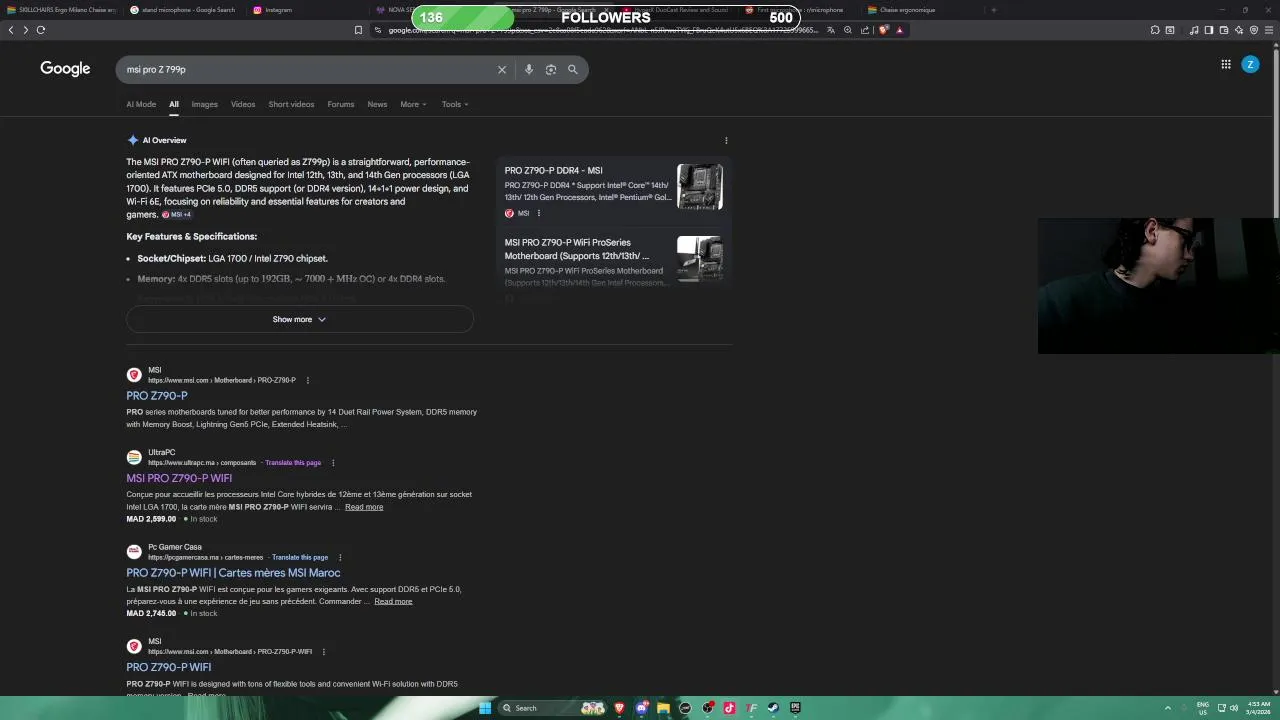
Task: Open PRO Z790-P WIFI Cartes mères MSI Maroc link
Action: pyautogui.click(x=233, y=573)
